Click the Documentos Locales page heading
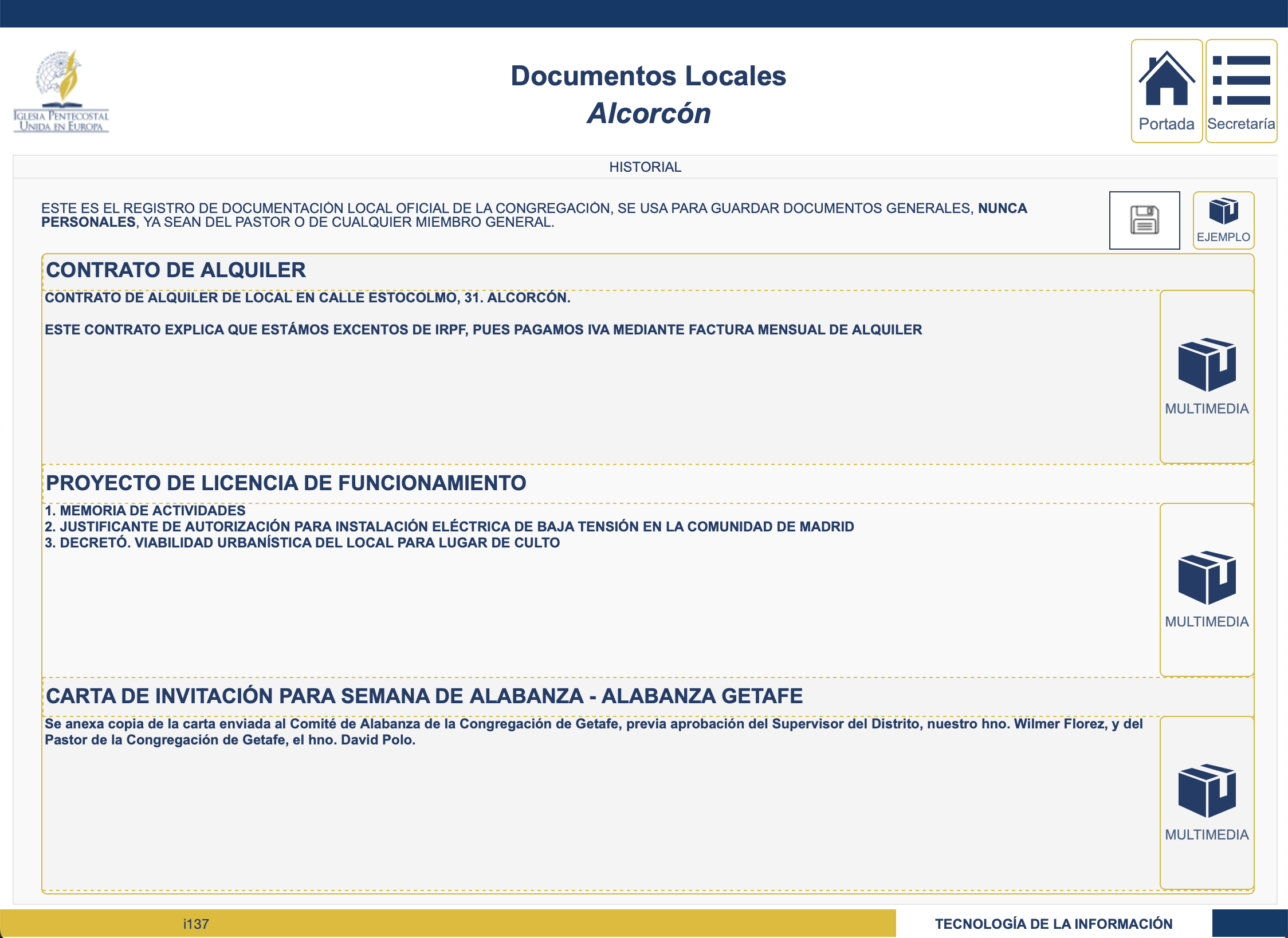The width and height of the screenshot is (1288, 938). 648,76
